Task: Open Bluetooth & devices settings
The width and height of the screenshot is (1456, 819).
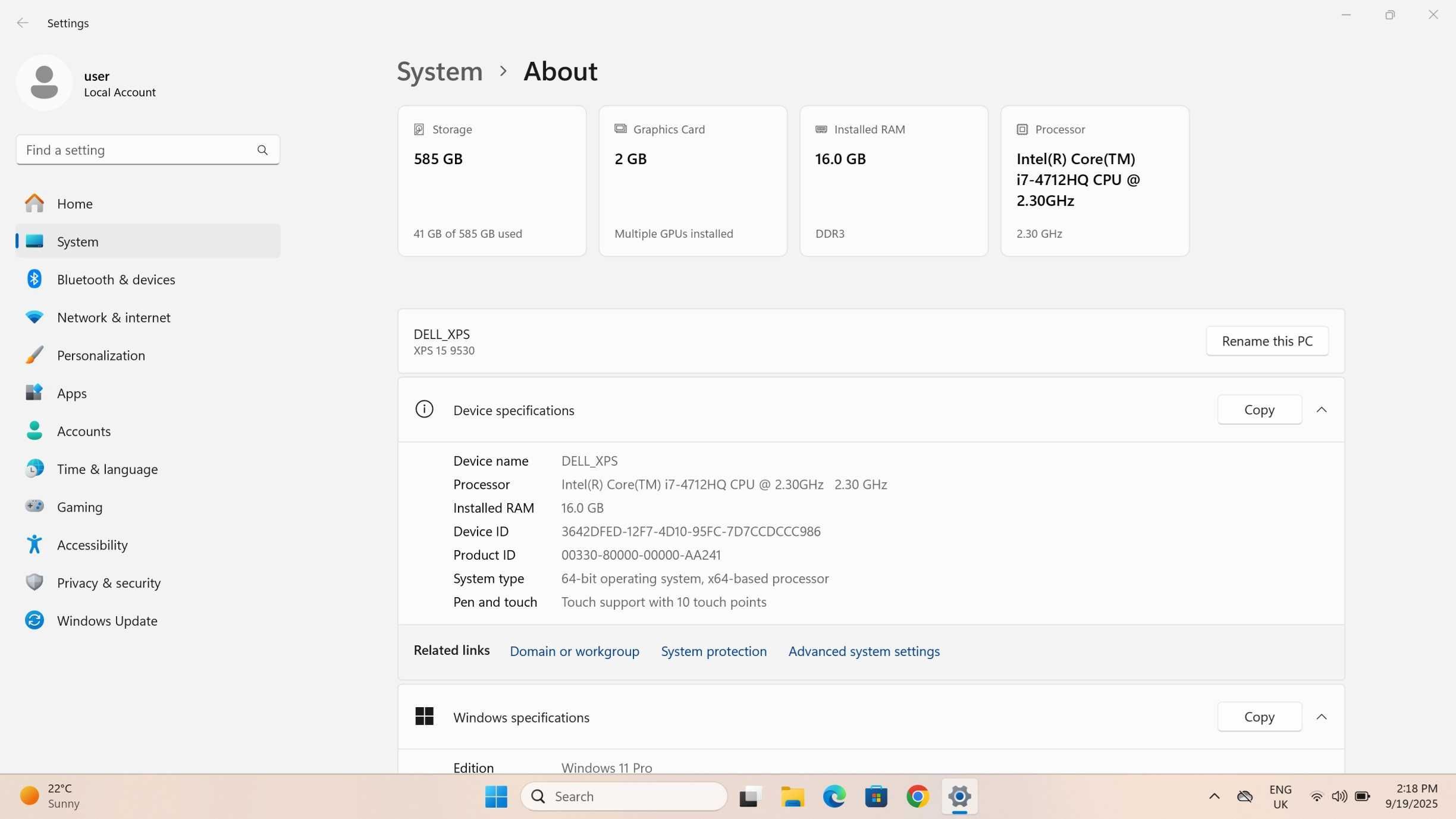Action: point(148,279)
